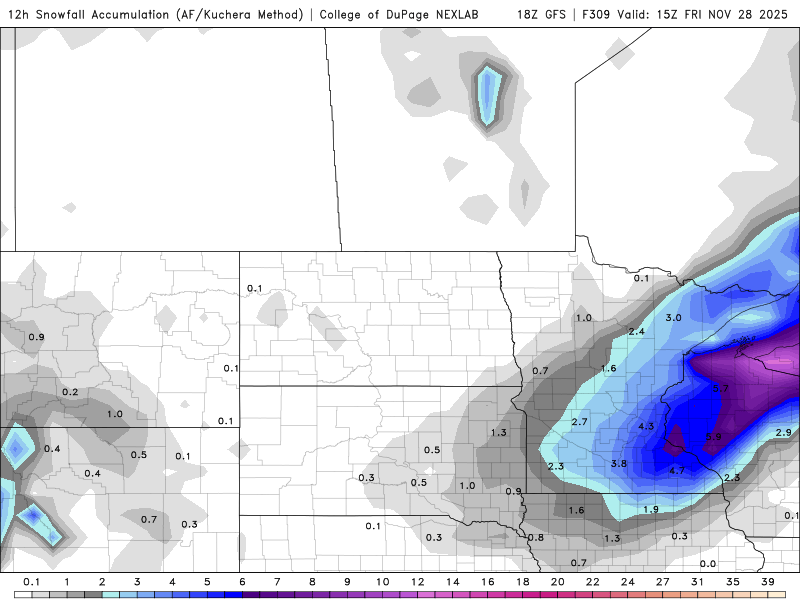This screenshot has width=800, height=600.
Task: Select the 5.9 snowfall value on the map
Action: pyautogui.click(x=713, y=437)
